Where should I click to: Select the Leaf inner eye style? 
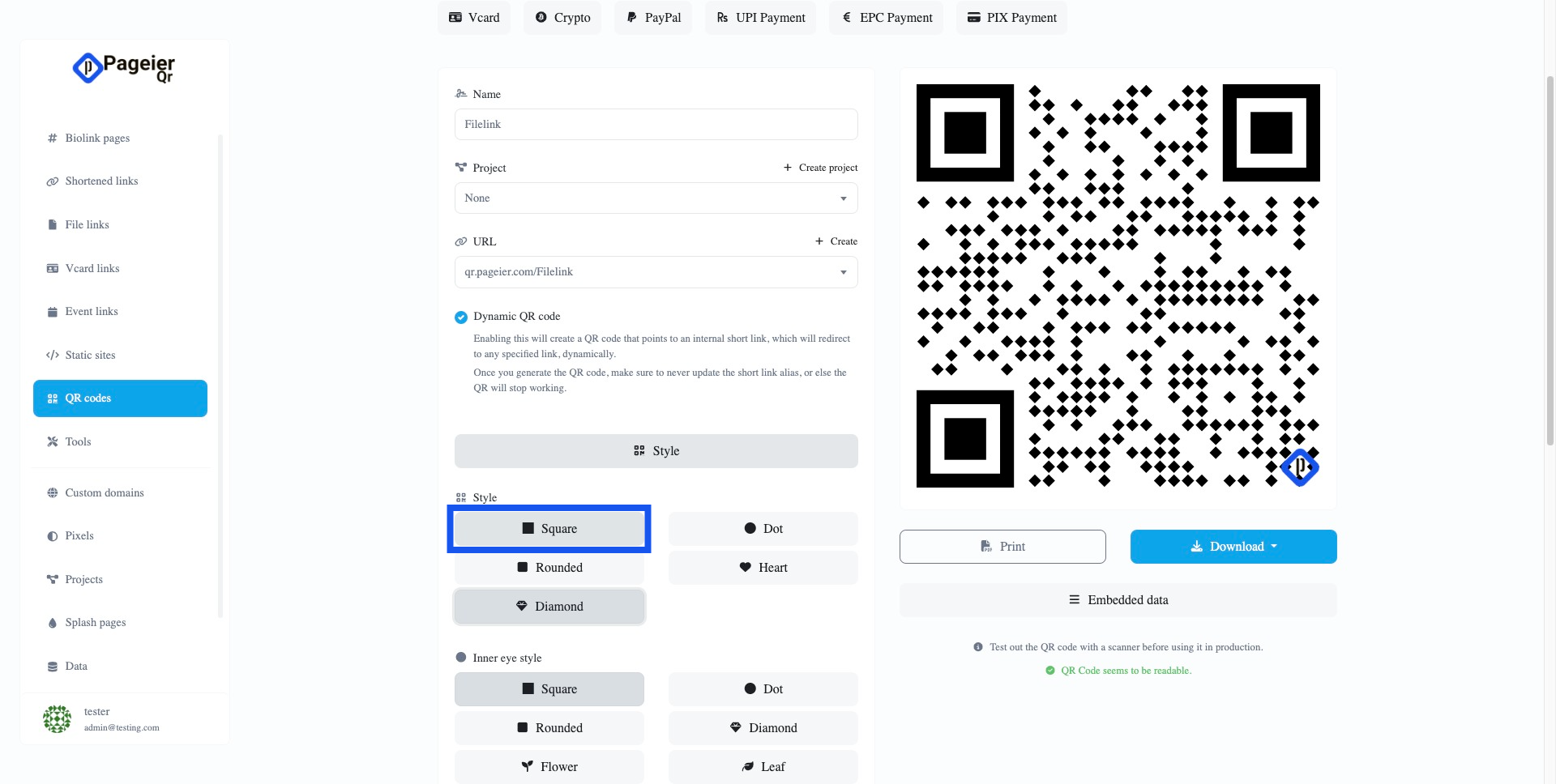[763, 767]
